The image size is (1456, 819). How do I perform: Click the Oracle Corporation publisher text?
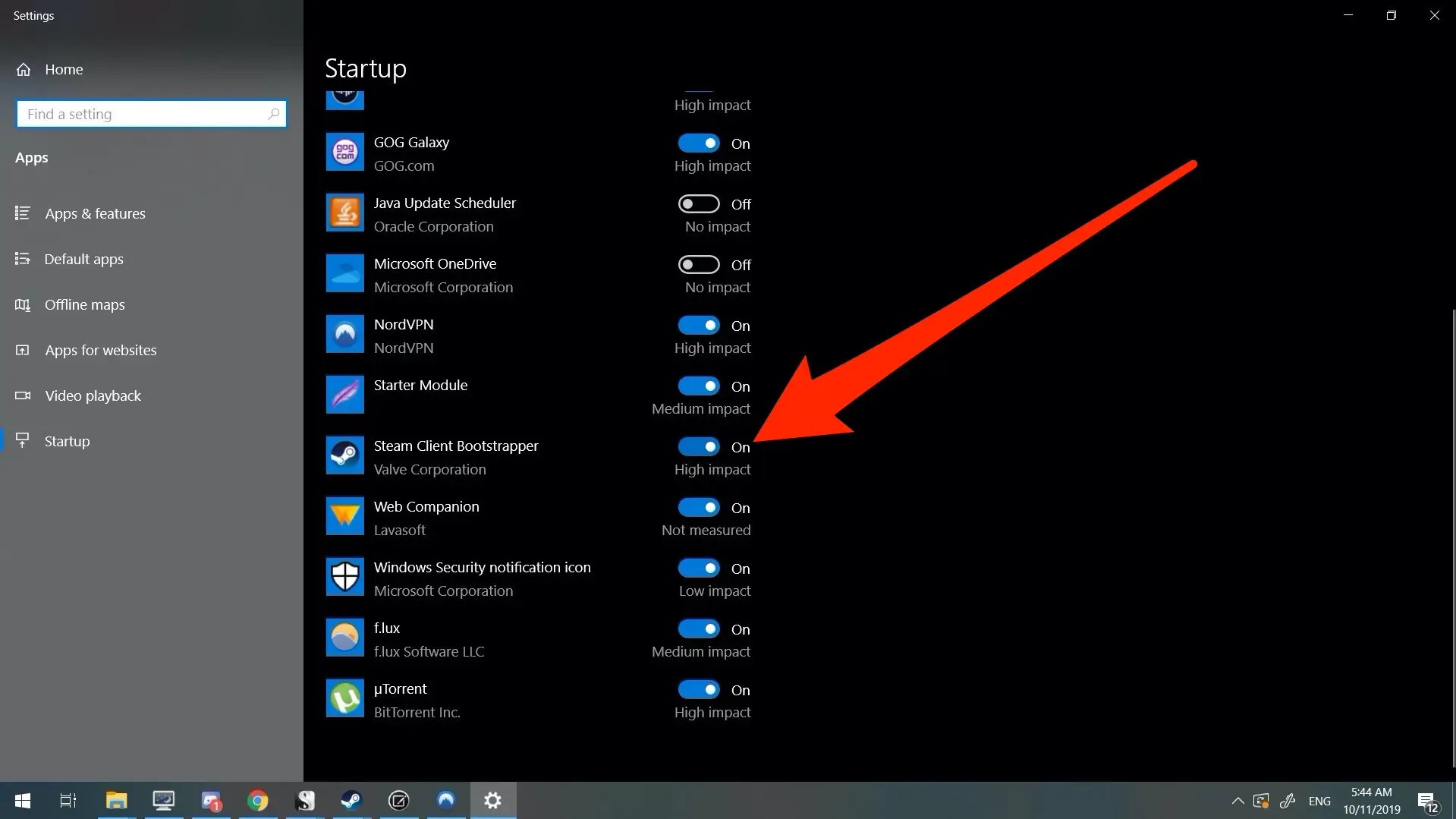(433, 226)
